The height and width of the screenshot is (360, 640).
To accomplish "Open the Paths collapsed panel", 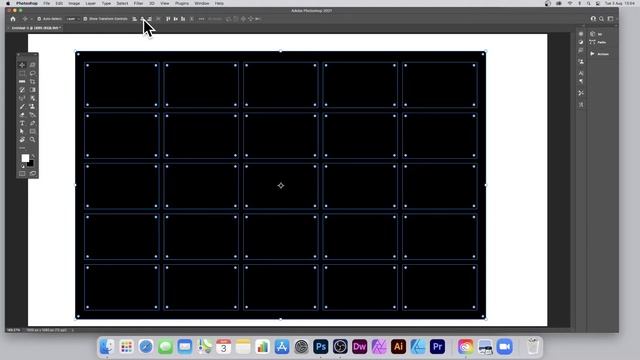I will pos(598,42).
